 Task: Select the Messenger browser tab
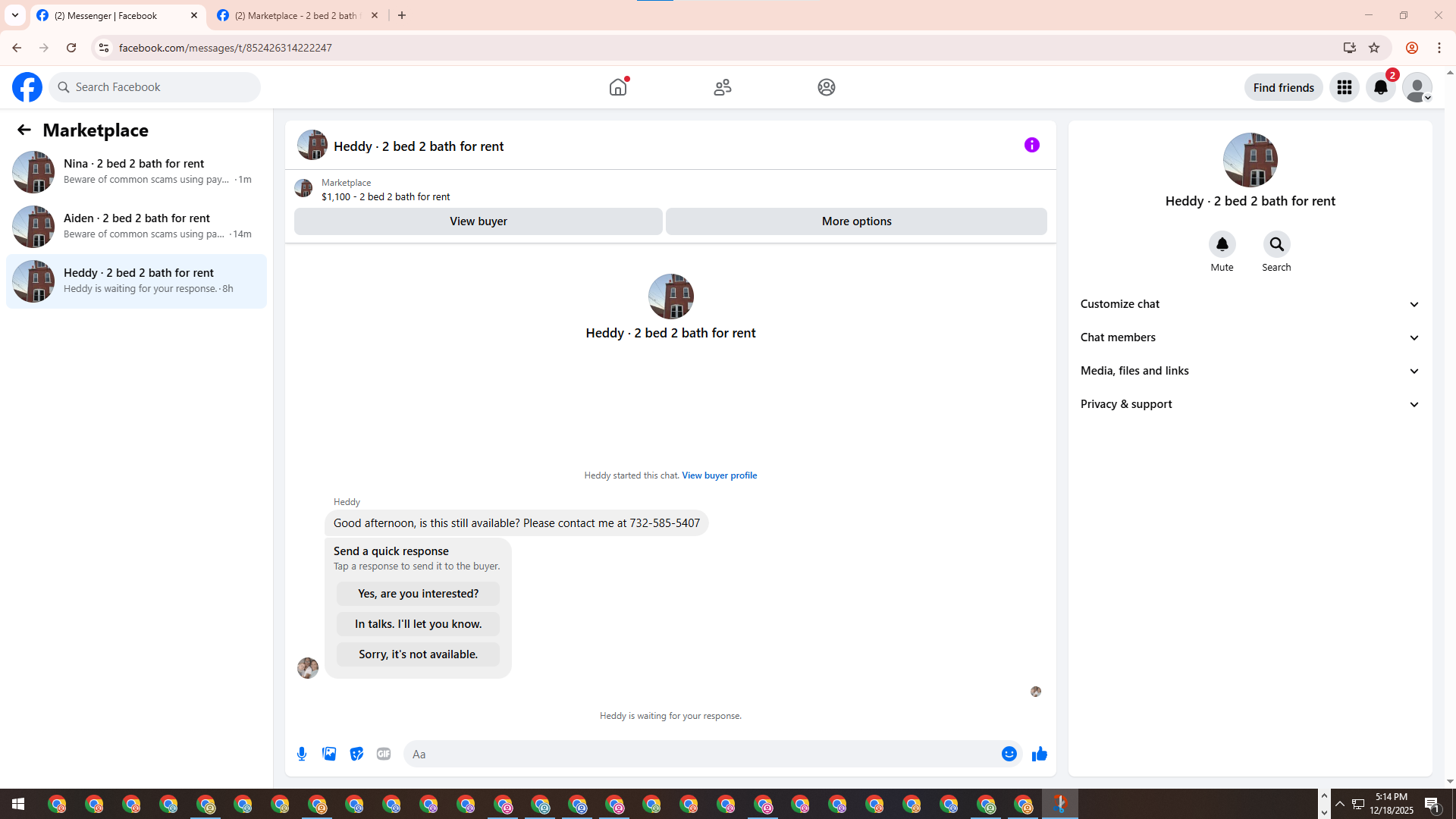pos(116,15)
